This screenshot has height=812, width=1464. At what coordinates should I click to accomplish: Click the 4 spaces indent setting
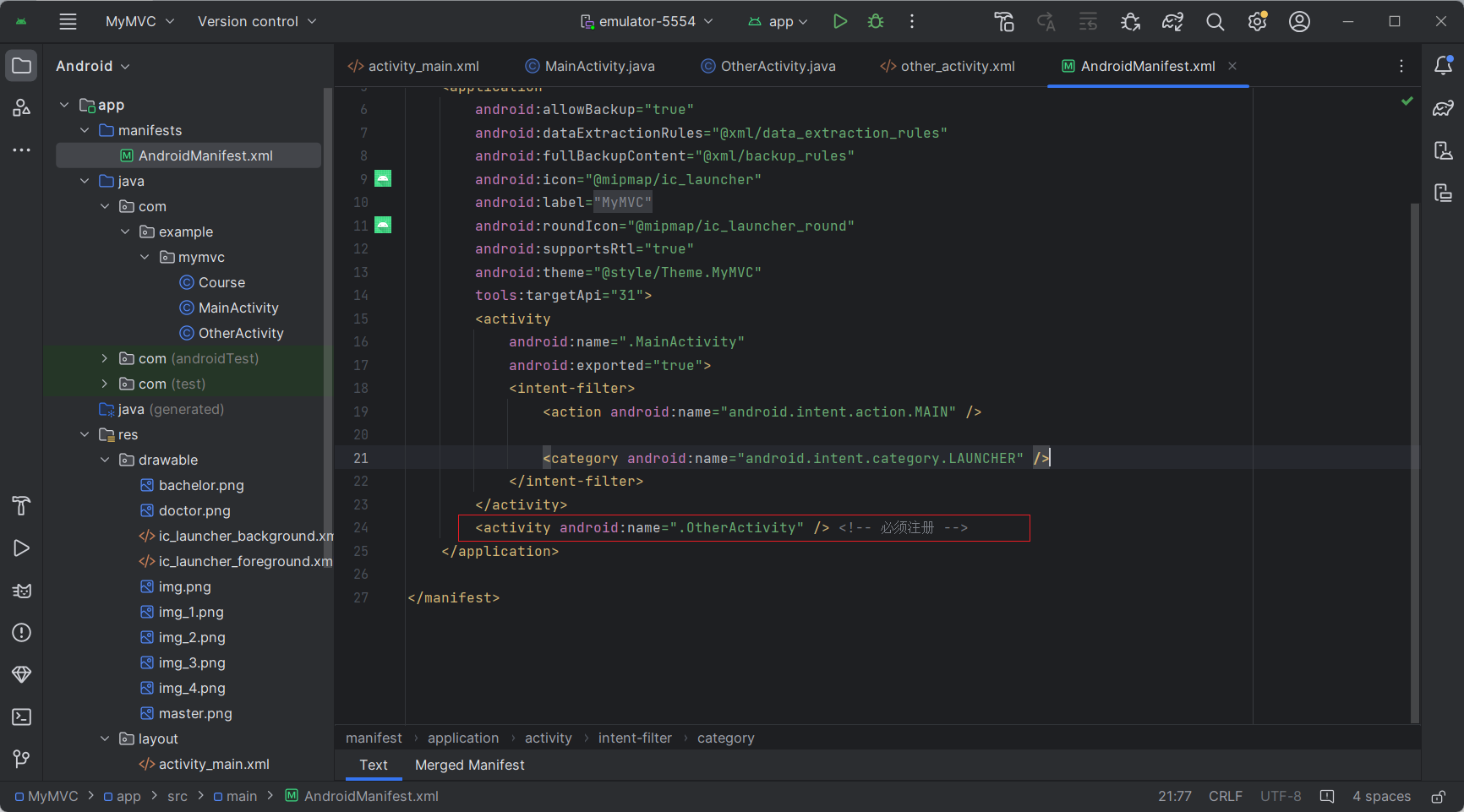coord(1381,796)
